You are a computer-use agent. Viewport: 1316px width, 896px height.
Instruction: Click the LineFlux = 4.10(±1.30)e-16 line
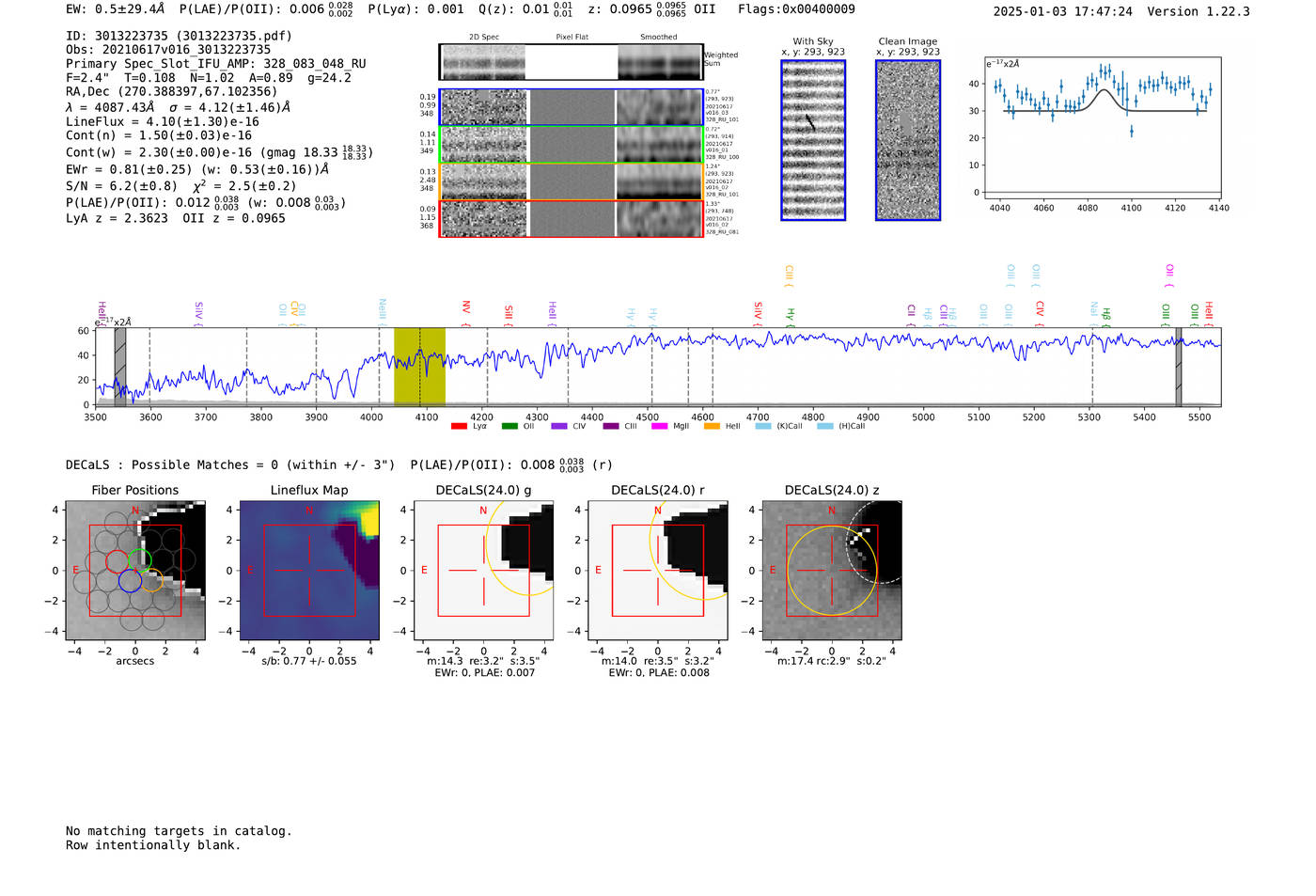[162, 122]
